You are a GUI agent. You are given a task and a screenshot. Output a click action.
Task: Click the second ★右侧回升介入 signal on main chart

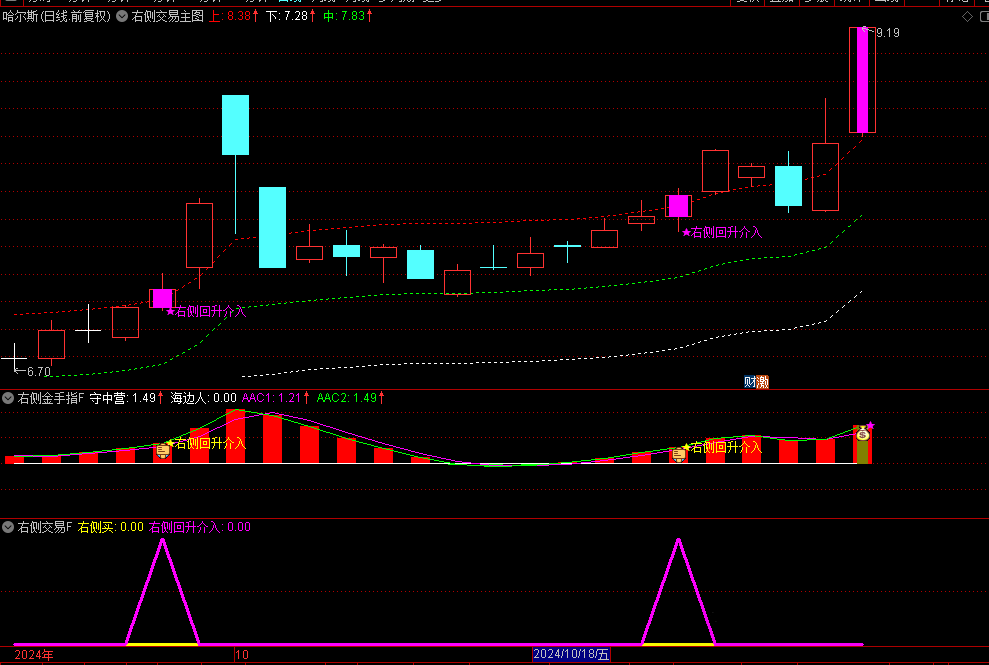[x=722, y=232]
